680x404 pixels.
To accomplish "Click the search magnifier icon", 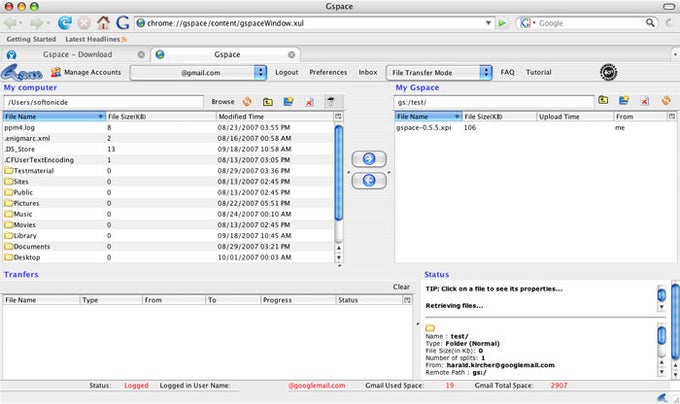I will (x=650, y=23).
